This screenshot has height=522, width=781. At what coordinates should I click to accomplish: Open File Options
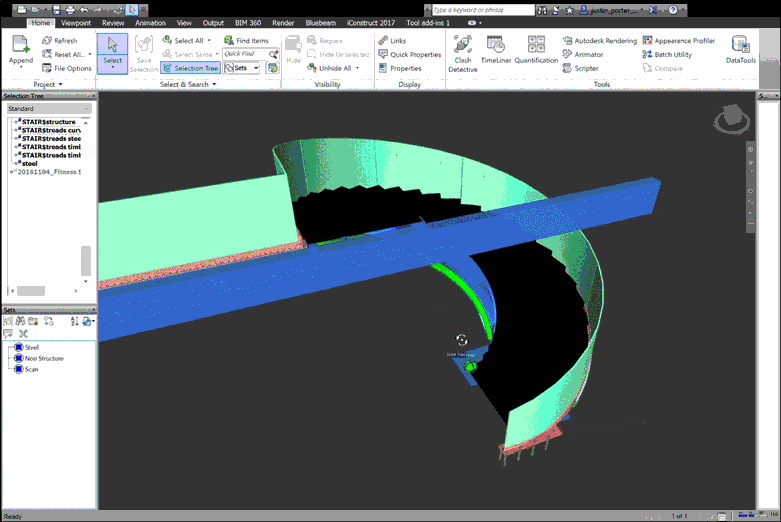(67, 68)
